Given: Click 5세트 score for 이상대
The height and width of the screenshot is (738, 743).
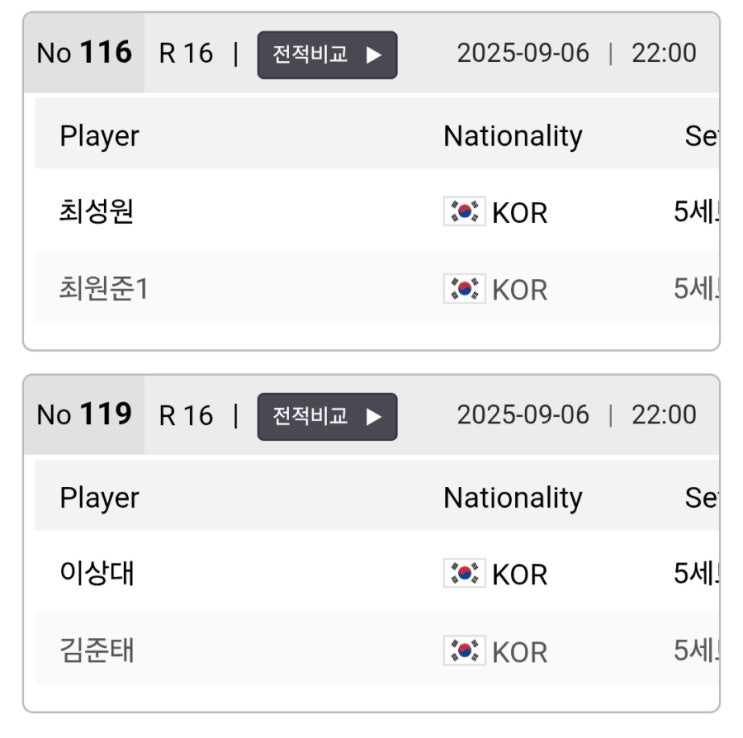Looking at the screenshot, I should click(x=697, y=573).
